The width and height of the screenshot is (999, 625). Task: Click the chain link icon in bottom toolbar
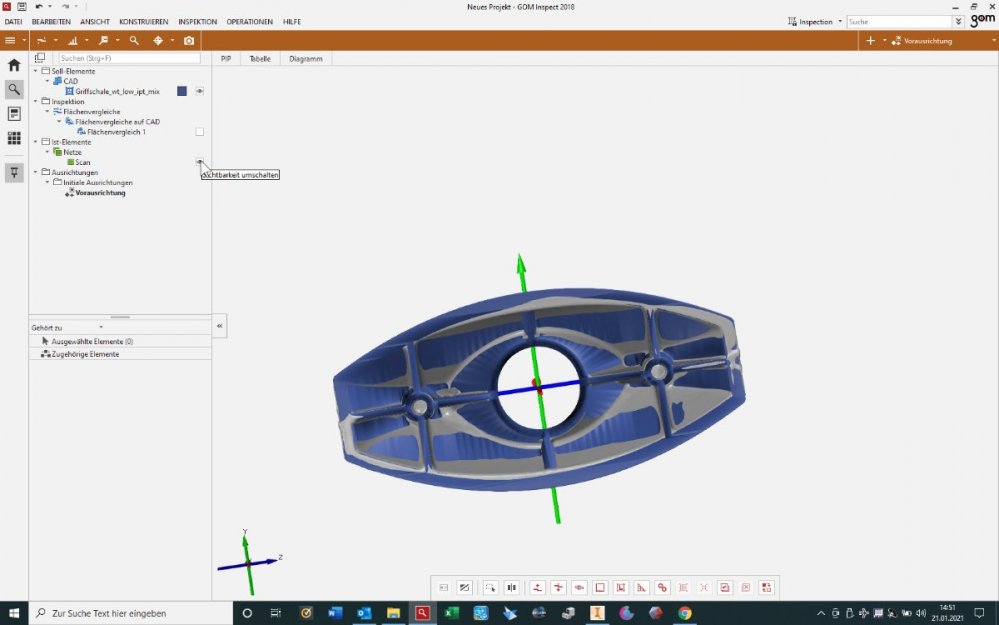[x=662, y=588]
